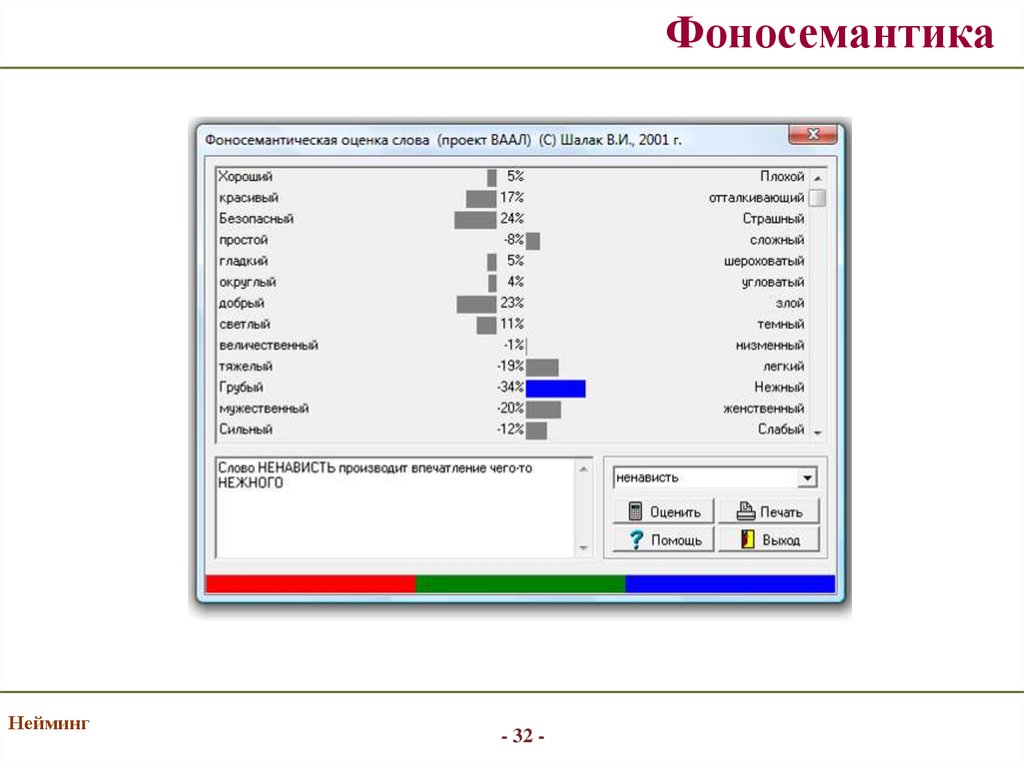Screen dimensions: 1024x767
Task: Click the женственный label
Action: [x=763, y=408]
